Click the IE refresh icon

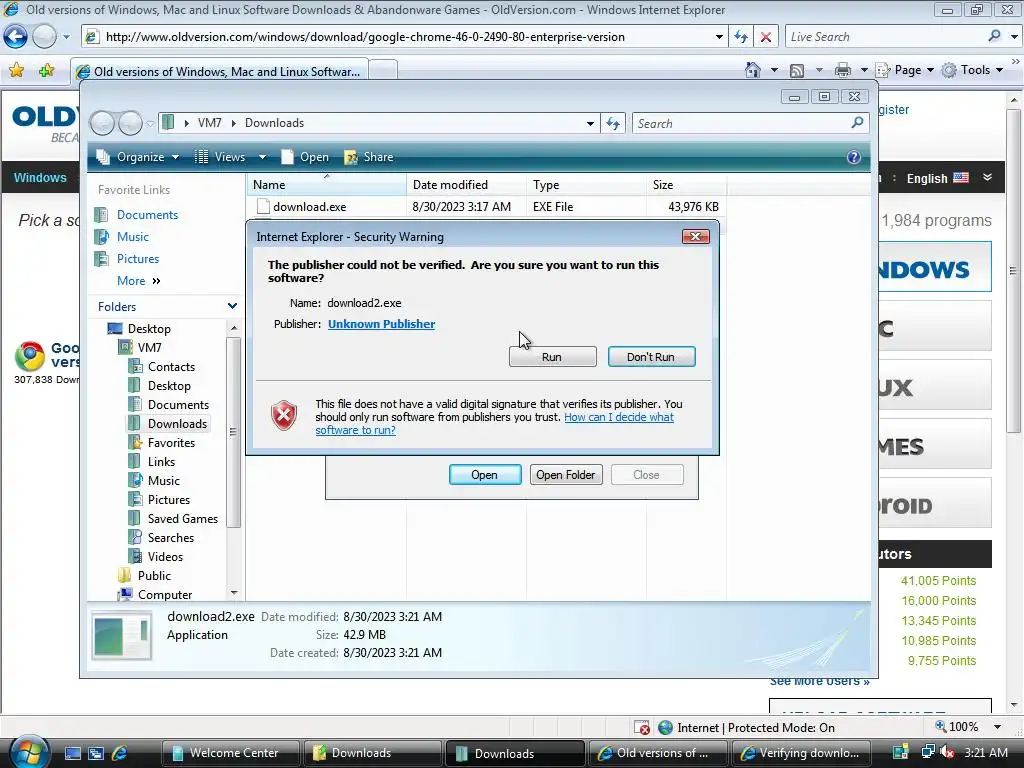click(x=741, y=37)
